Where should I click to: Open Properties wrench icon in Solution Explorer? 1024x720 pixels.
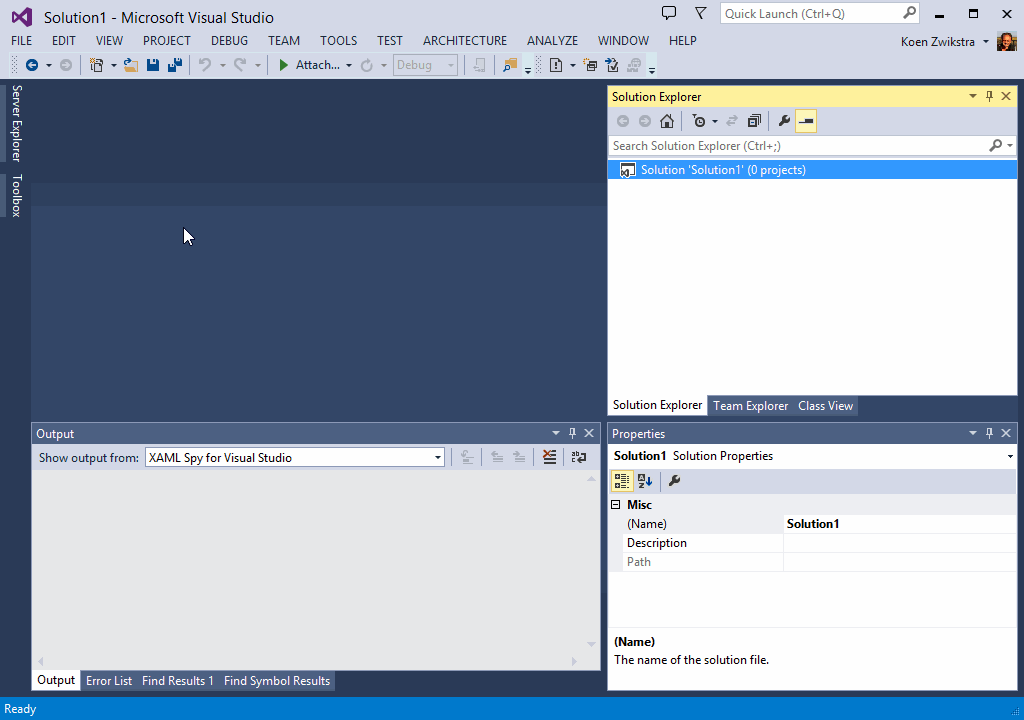(x=784, y=121)
